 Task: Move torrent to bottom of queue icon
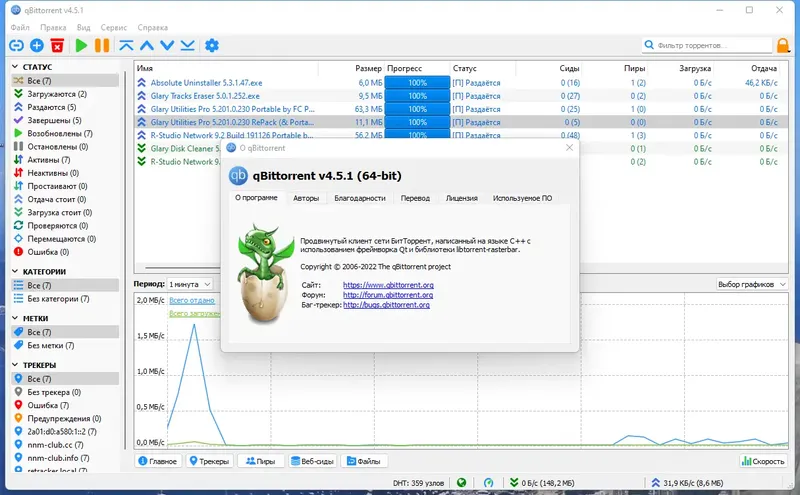[187, 45]
